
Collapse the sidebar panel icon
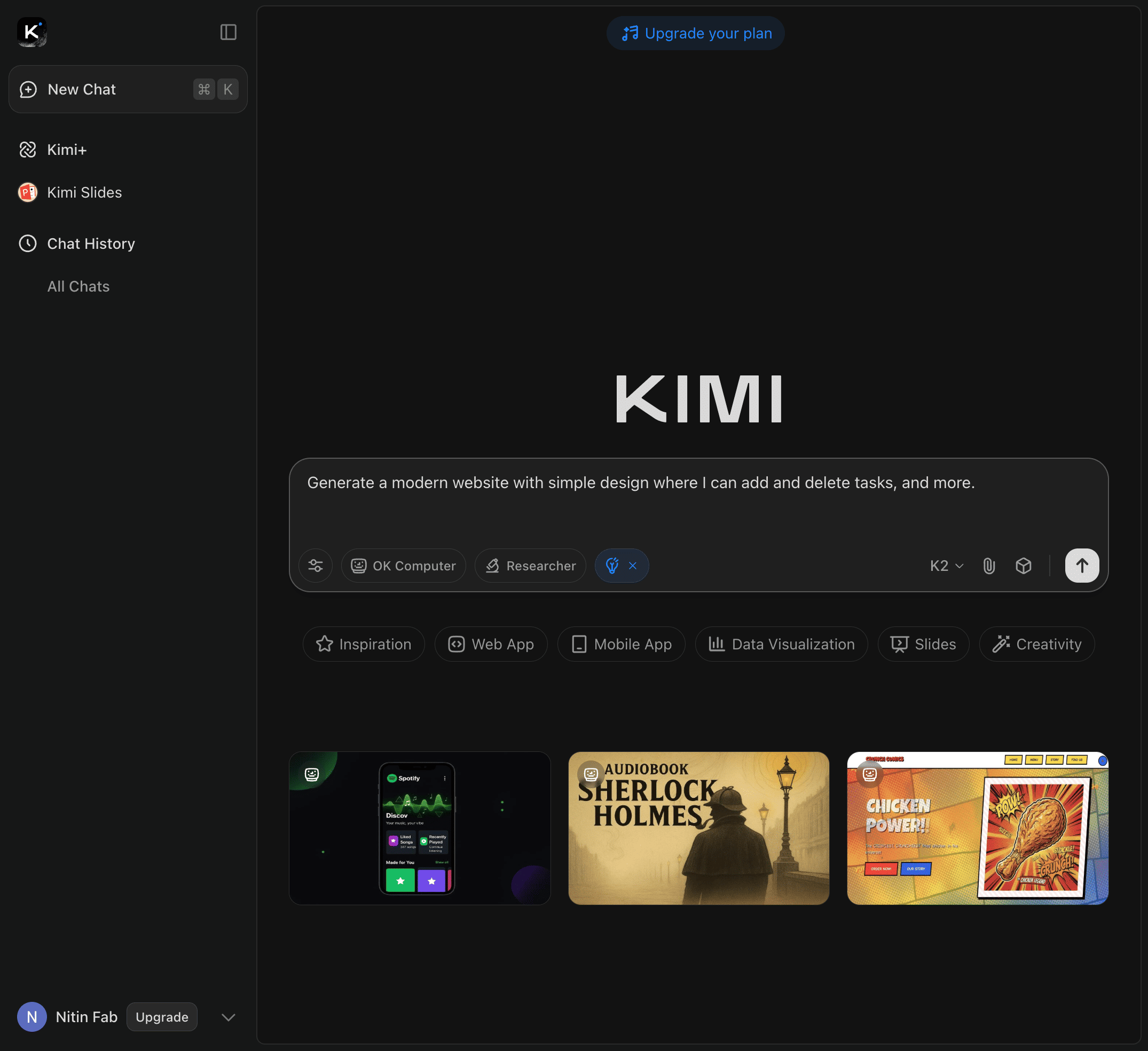click(x=228, y=33)
